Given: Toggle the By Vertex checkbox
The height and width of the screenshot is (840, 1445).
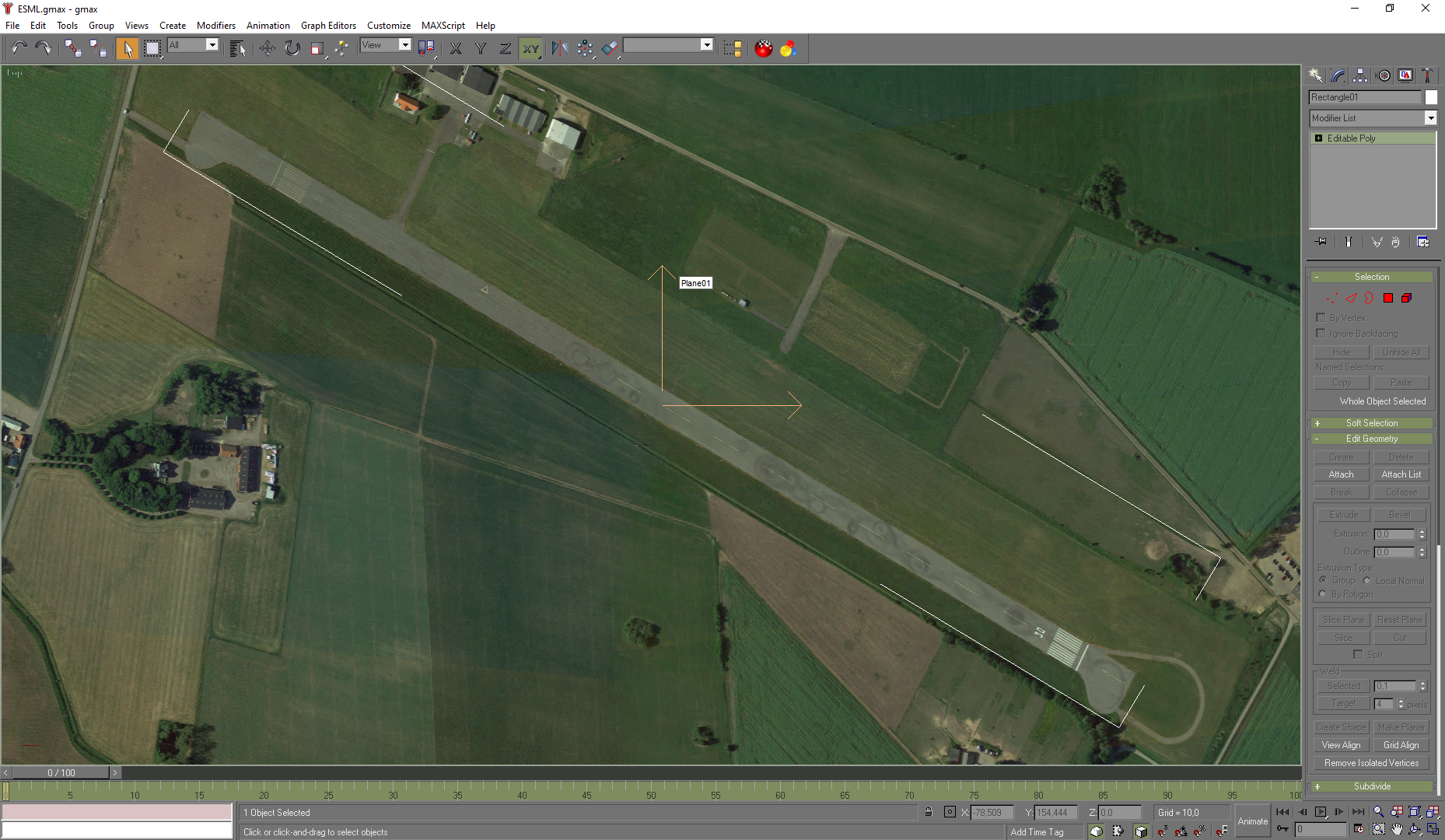Looking at the screenshot, I should [x=1321, y=317].
